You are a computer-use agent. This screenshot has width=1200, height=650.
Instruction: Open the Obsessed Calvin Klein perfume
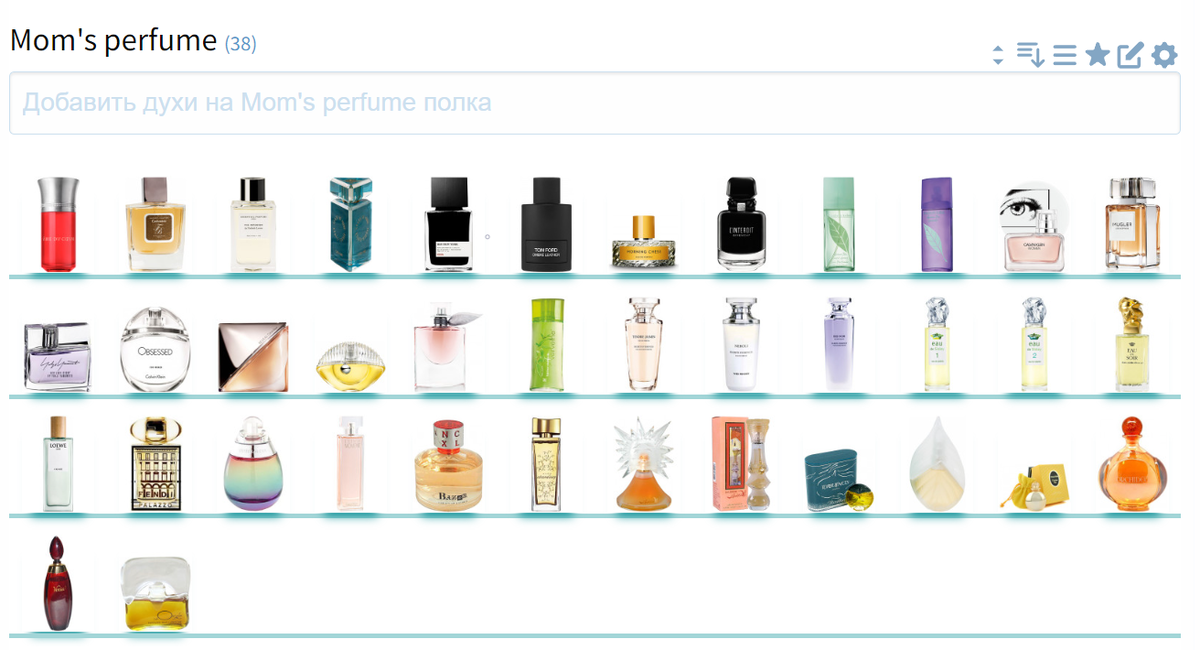[154, 350]
